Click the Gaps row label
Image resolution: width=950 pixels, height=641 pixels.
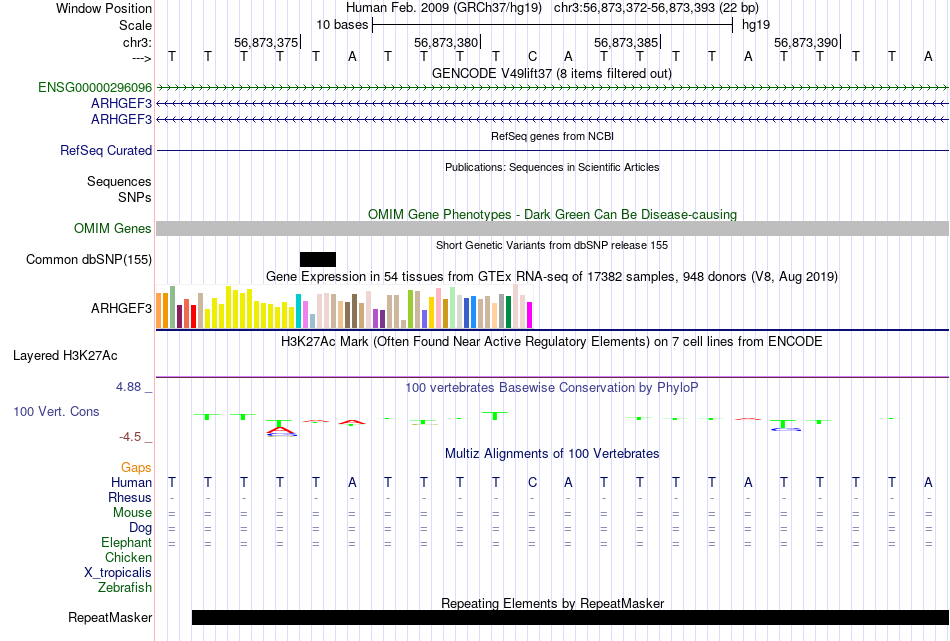coord(136,468)
